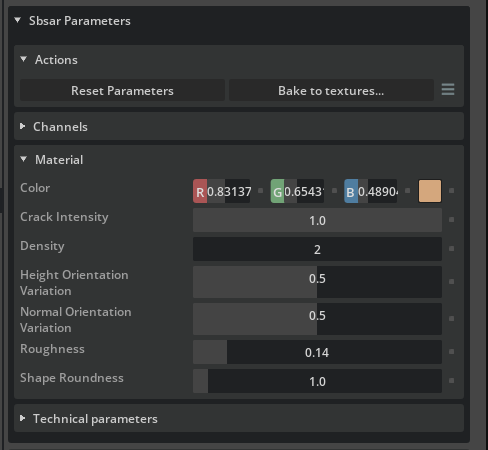Collapse the Material section
Screen dimensions: 488x450
[x=24, y=159]
